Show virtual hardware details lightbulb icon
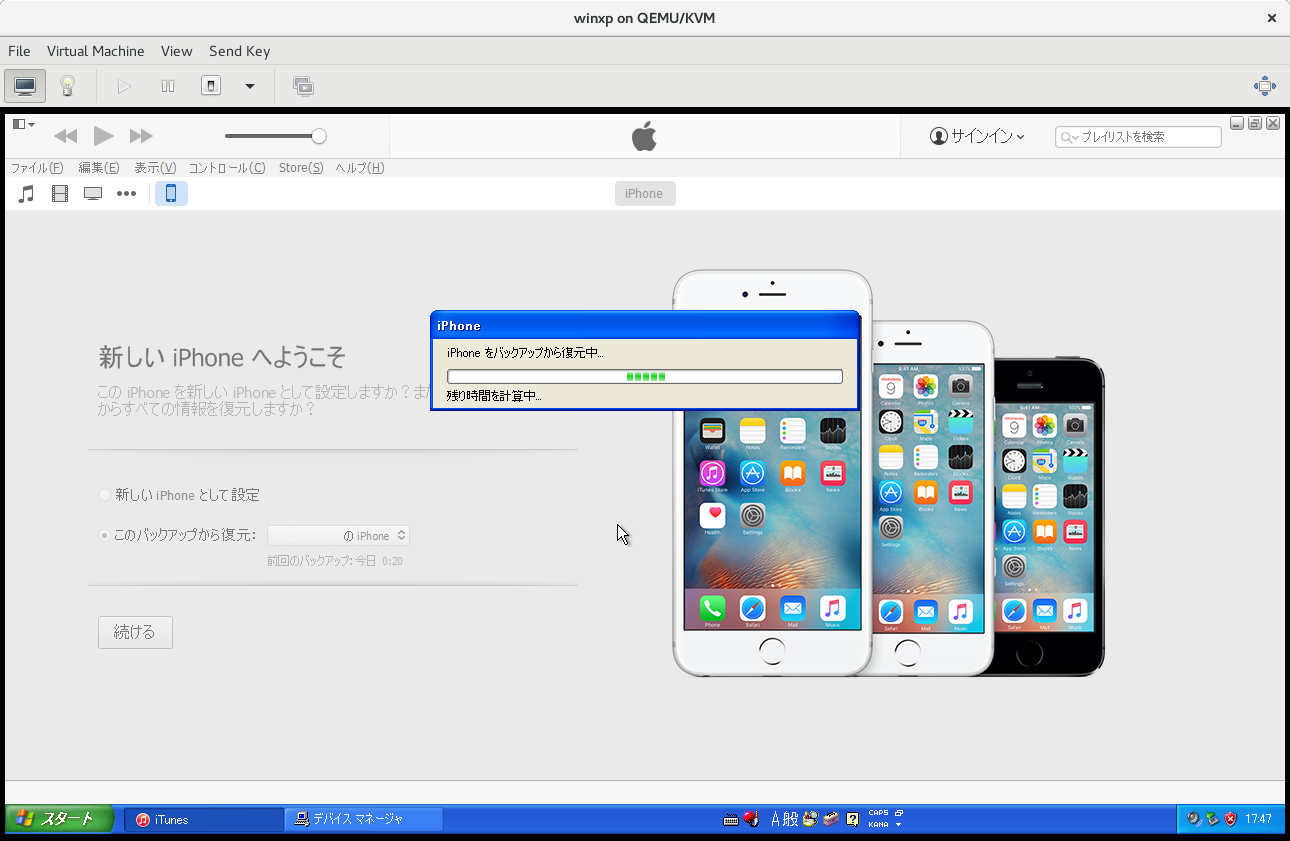 pyautogui.click(x=67, y=86)
